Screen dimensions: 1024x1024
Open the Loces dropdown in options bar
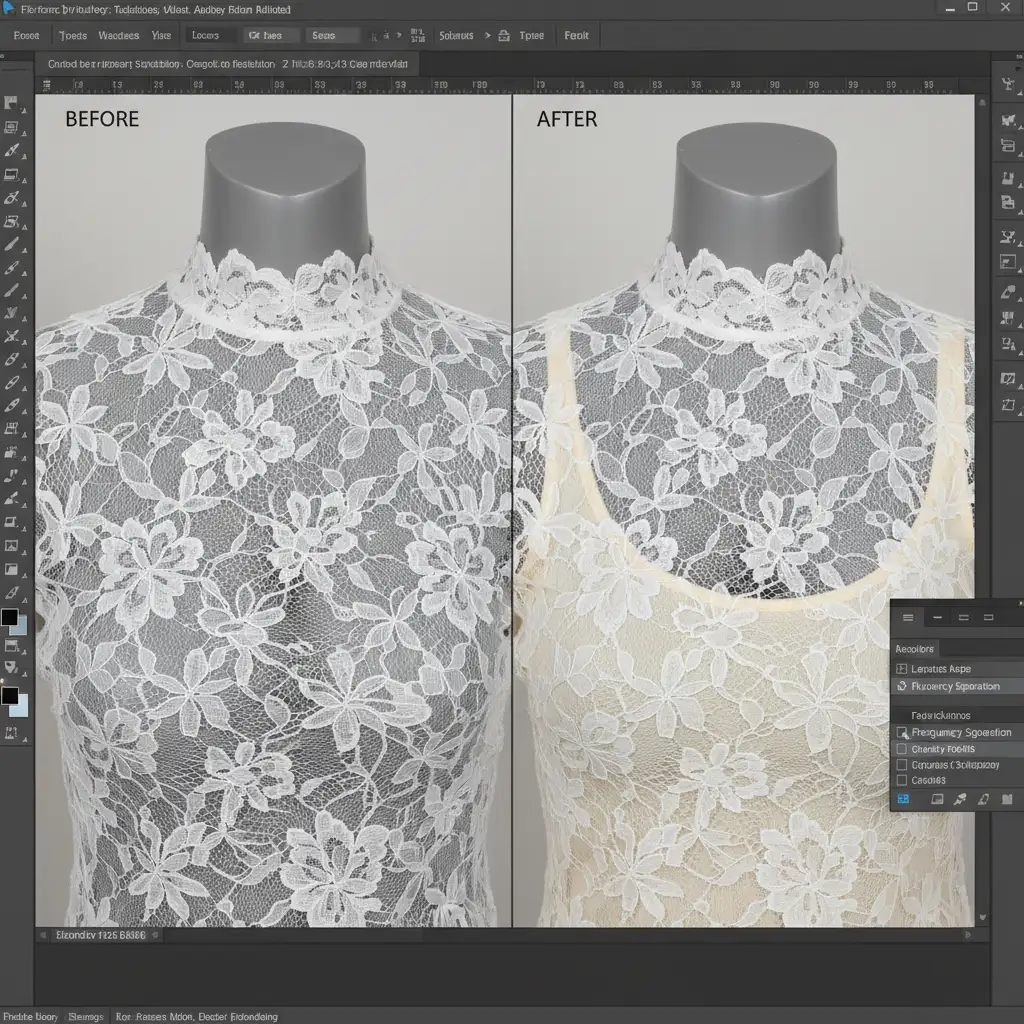pyautogui.click(x=212, y=35)
